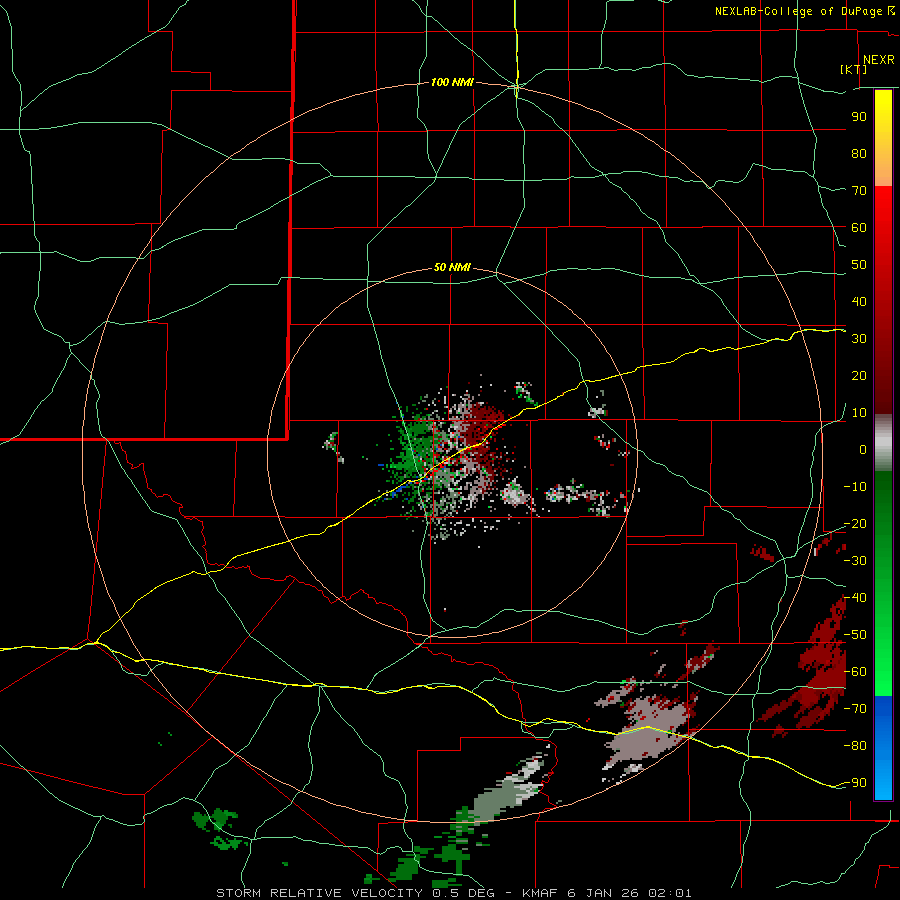Image resolution: width=900 pixels, height=900 pixels.
Task: Click the -50 knot scale value
Action: 856,635
